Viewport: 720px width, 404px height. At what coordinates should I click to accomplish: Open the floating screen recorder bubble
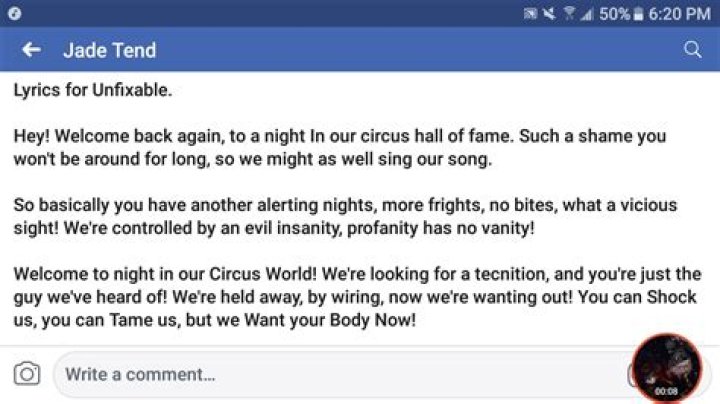[668, 368]
